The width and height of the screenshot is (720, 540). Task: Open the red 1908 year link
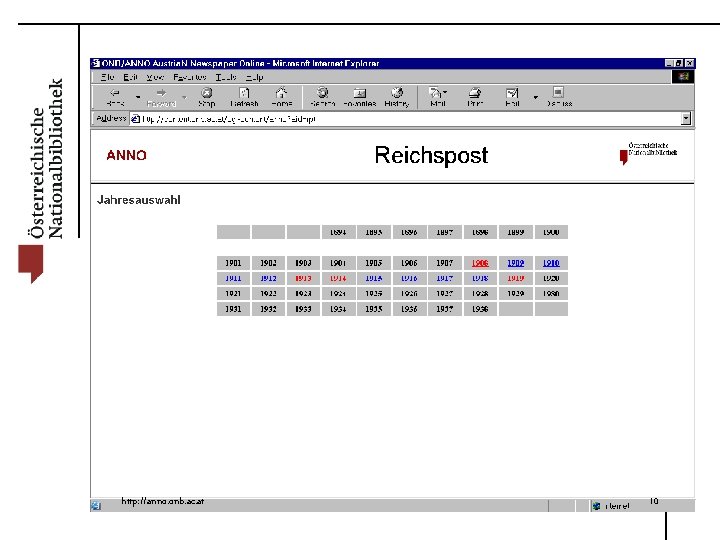480,263
